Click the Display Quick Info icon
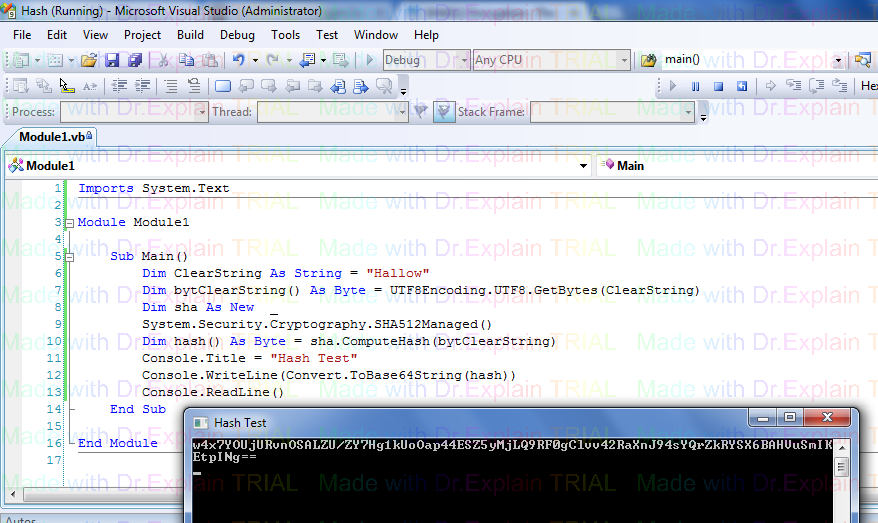 tap(67, 86)
